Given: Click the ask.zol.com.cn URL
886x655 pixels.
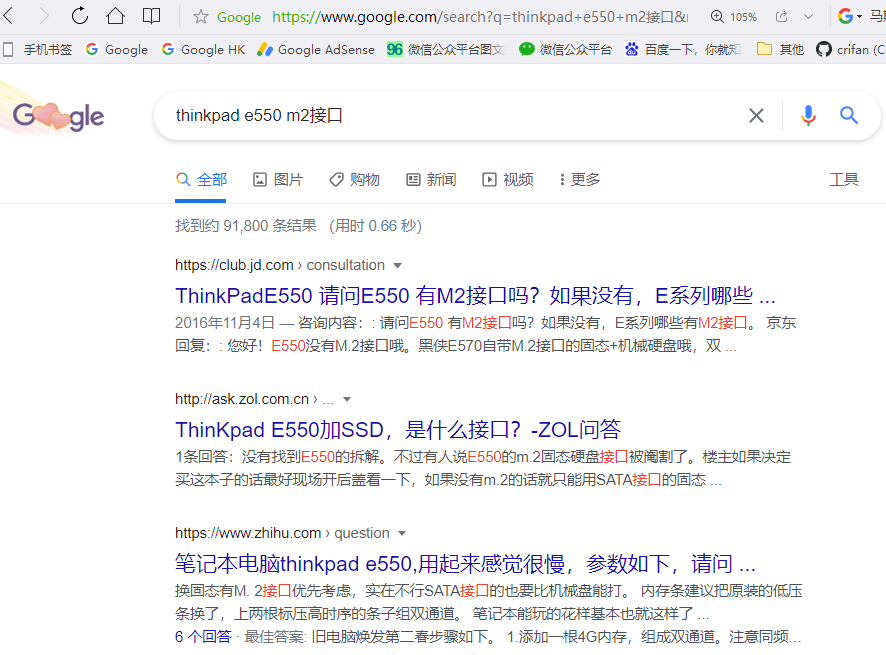Looking at the screenshot, I should coord(254,399).
